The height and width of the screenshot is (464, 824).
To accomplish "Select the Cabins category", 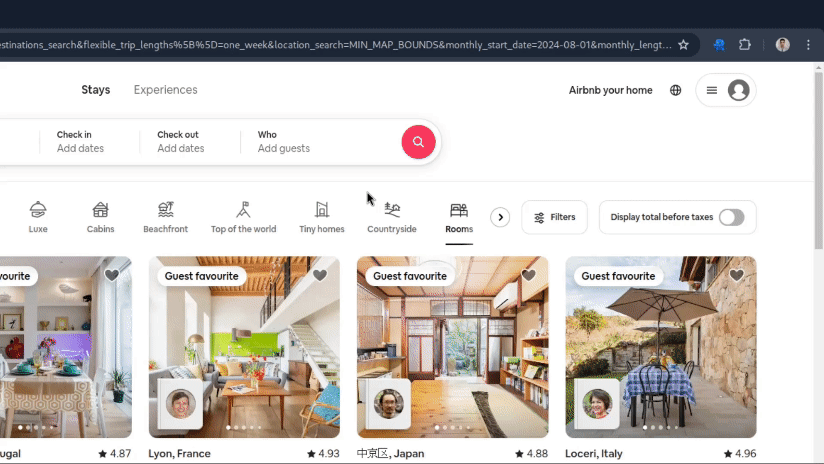I will (100, 217).
